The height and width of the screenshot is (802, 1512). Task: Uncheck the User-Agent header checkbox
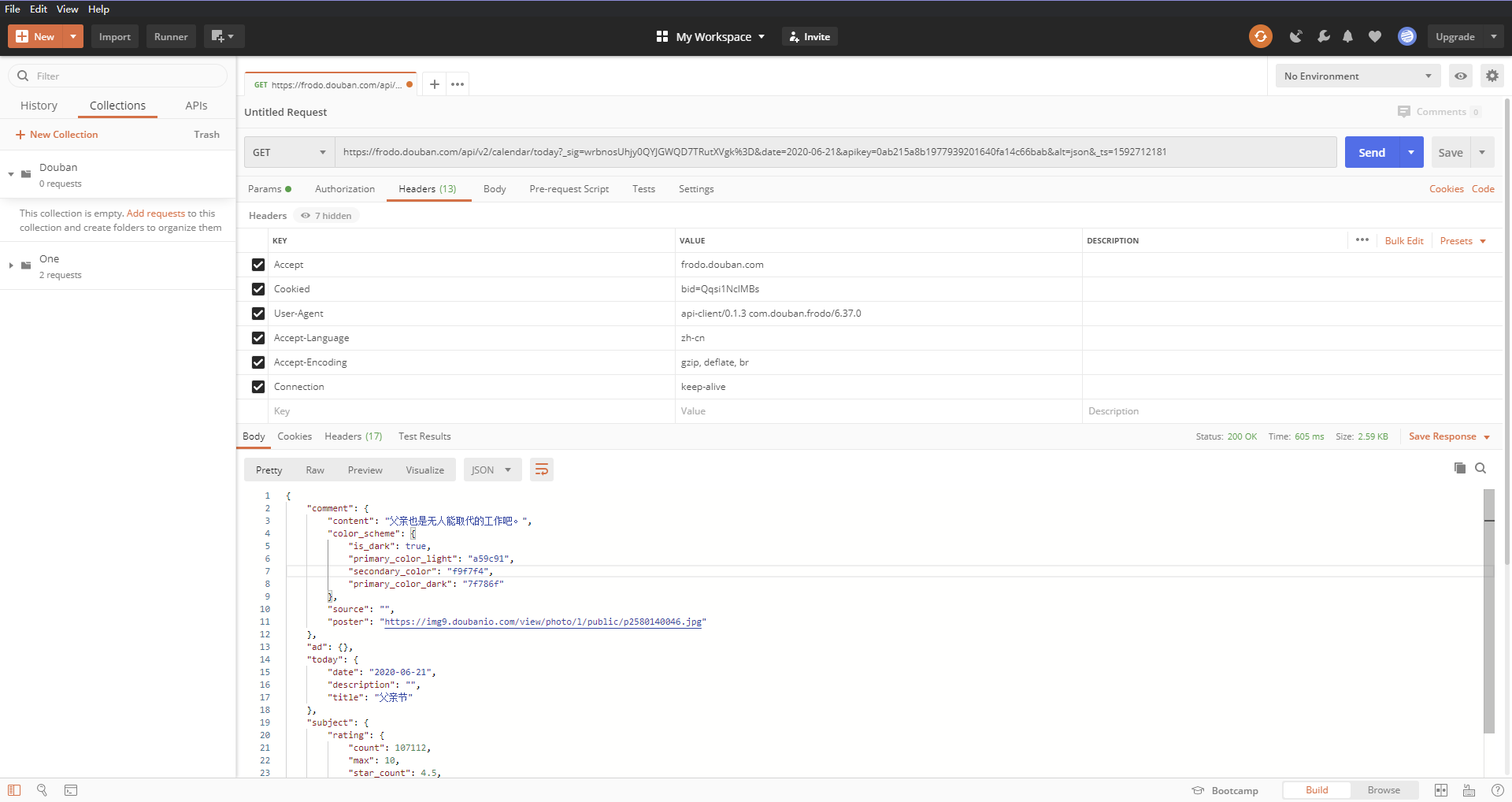click(x=258, y=314)
